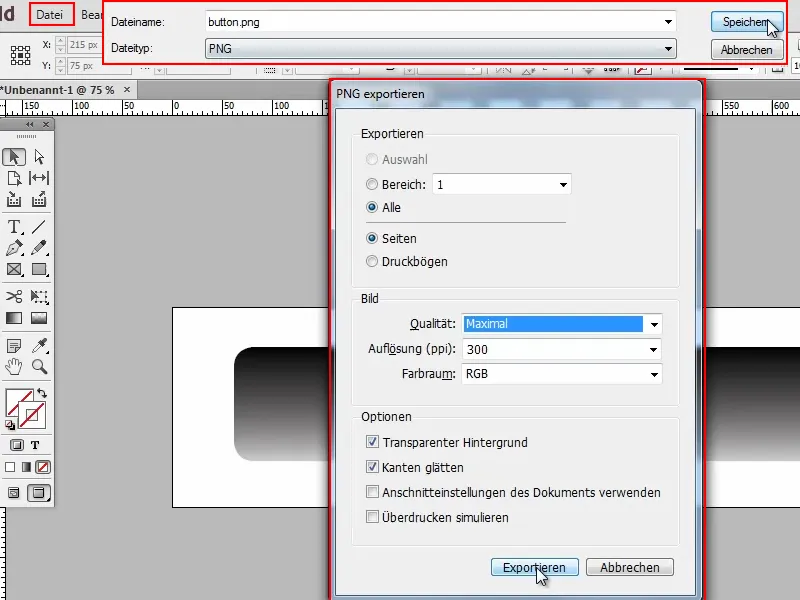Open the Qualität dropdown
This screenshot has height=600, width=800.
click(x=562, y=324)
